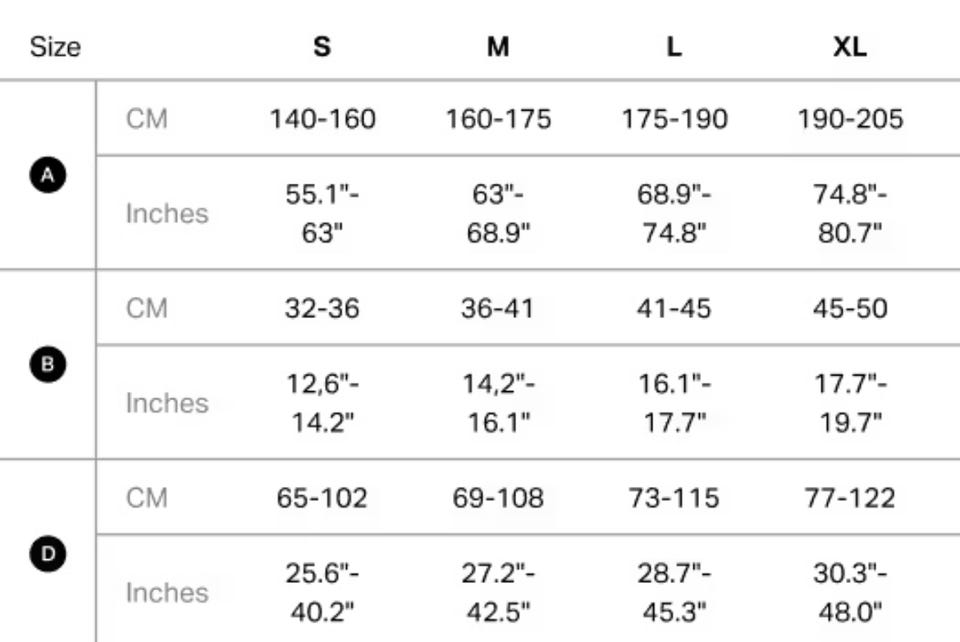Click the black circle A badge
The width and height of the screenshot is (960, 642).
click(x=47, y=176)
